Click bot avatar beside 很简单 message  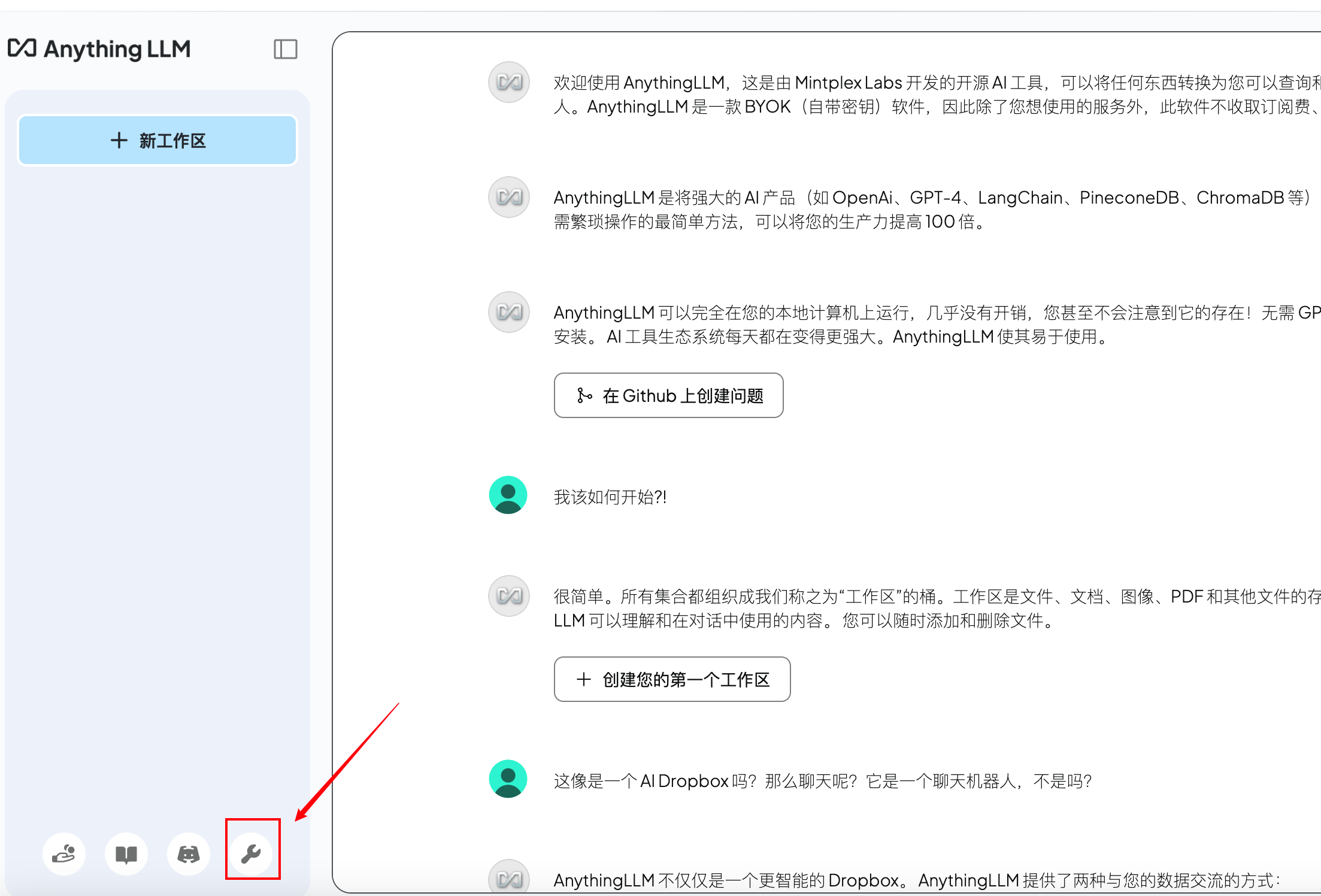point(508,596)
